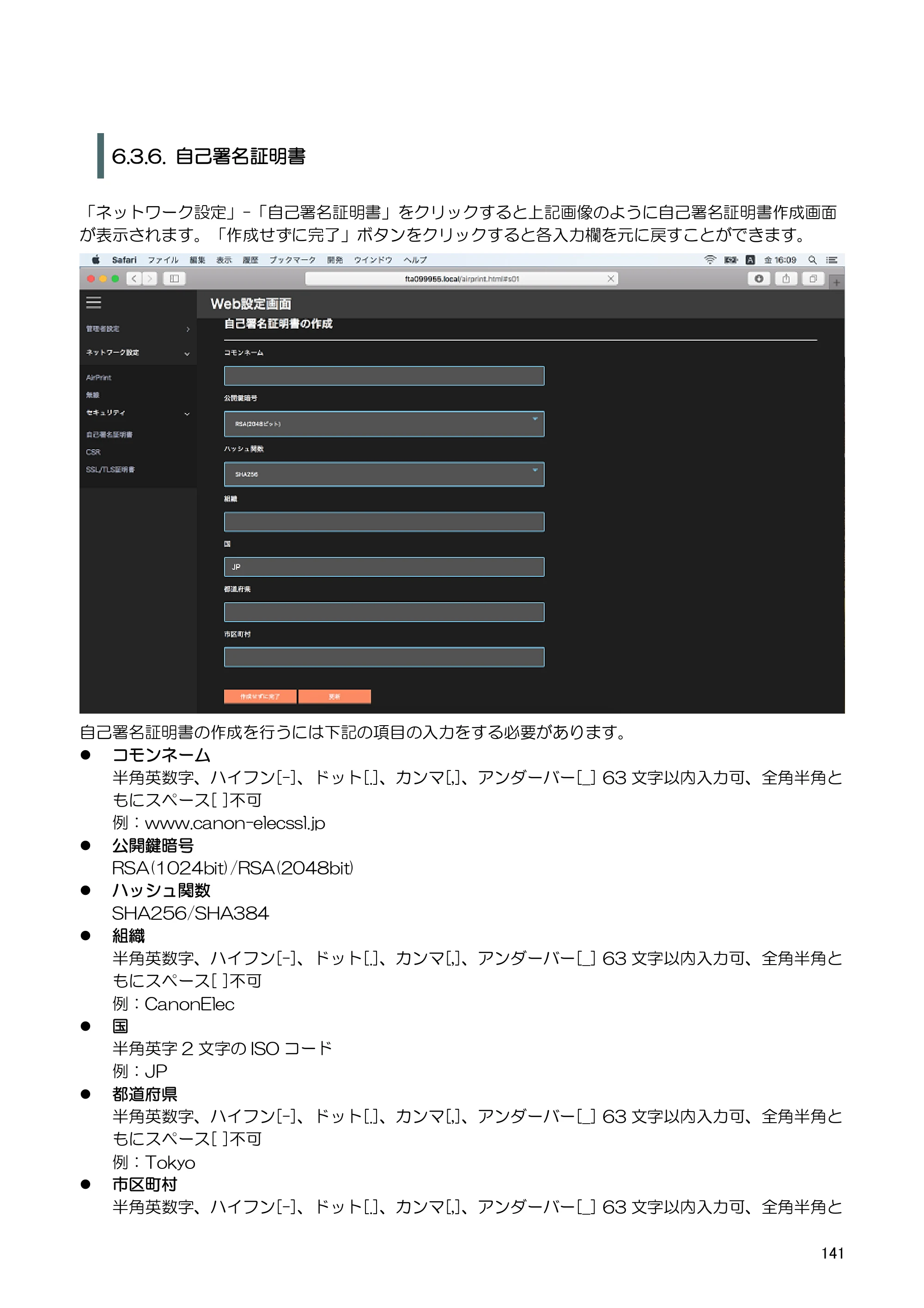Open 自己署名証明書 sidebar item

109,434
